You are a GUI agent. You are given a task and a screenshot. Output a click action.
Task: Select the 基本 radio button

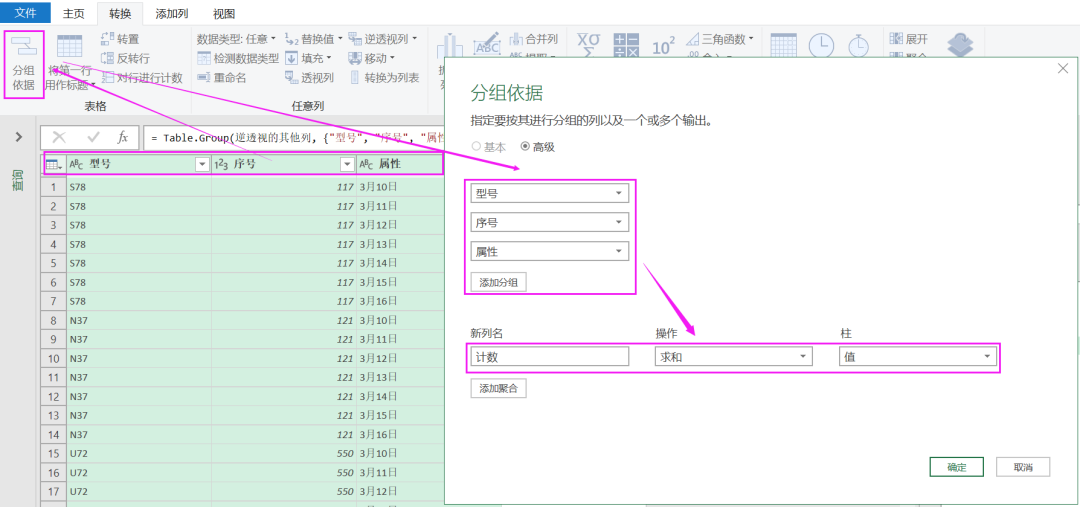coord(476,147)
